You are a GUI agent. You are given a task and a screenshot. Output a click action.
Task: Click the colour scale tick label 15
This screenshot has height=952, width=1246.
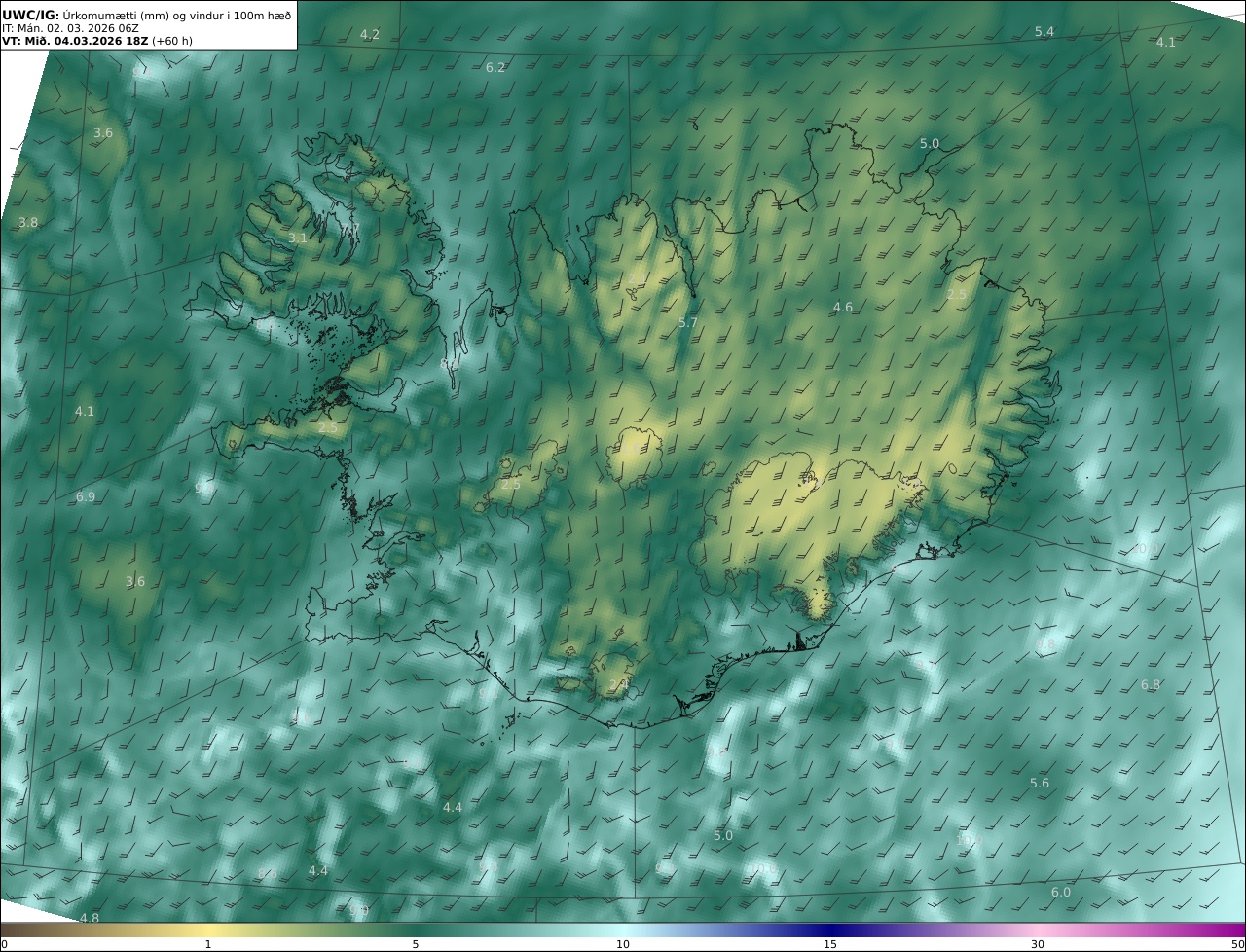830,944
